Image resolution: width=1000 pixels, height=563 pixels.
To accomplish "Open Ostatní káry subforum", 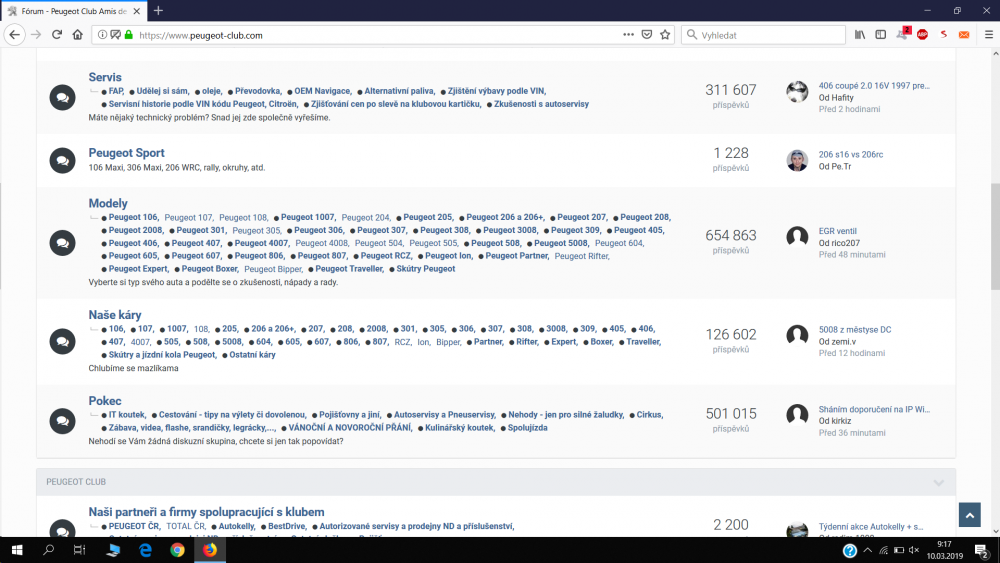I will [x=253, y=355].
